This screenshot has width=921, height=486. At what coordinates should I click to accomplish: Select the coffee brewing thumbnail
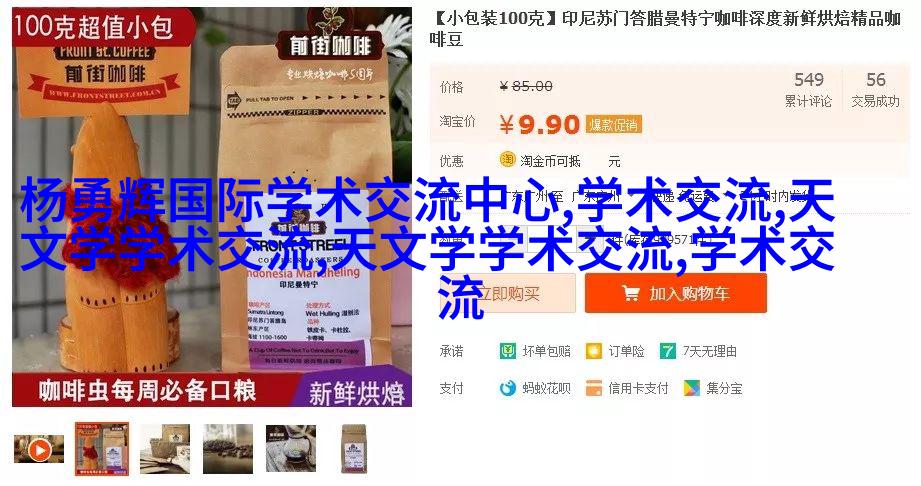[x=291, y=449]
